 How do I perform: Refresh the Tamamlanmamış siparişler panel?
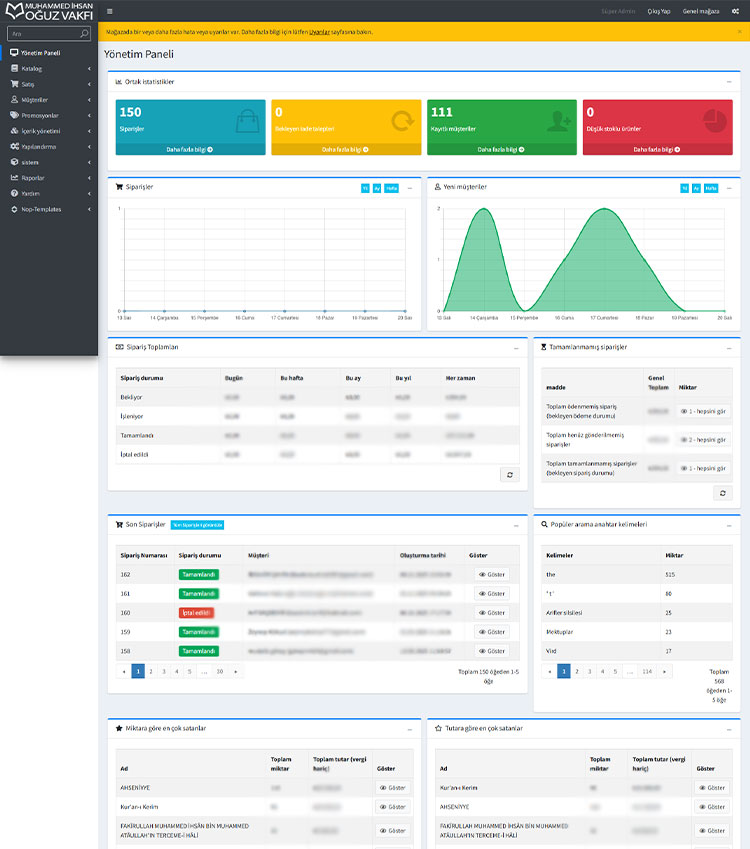722,493
